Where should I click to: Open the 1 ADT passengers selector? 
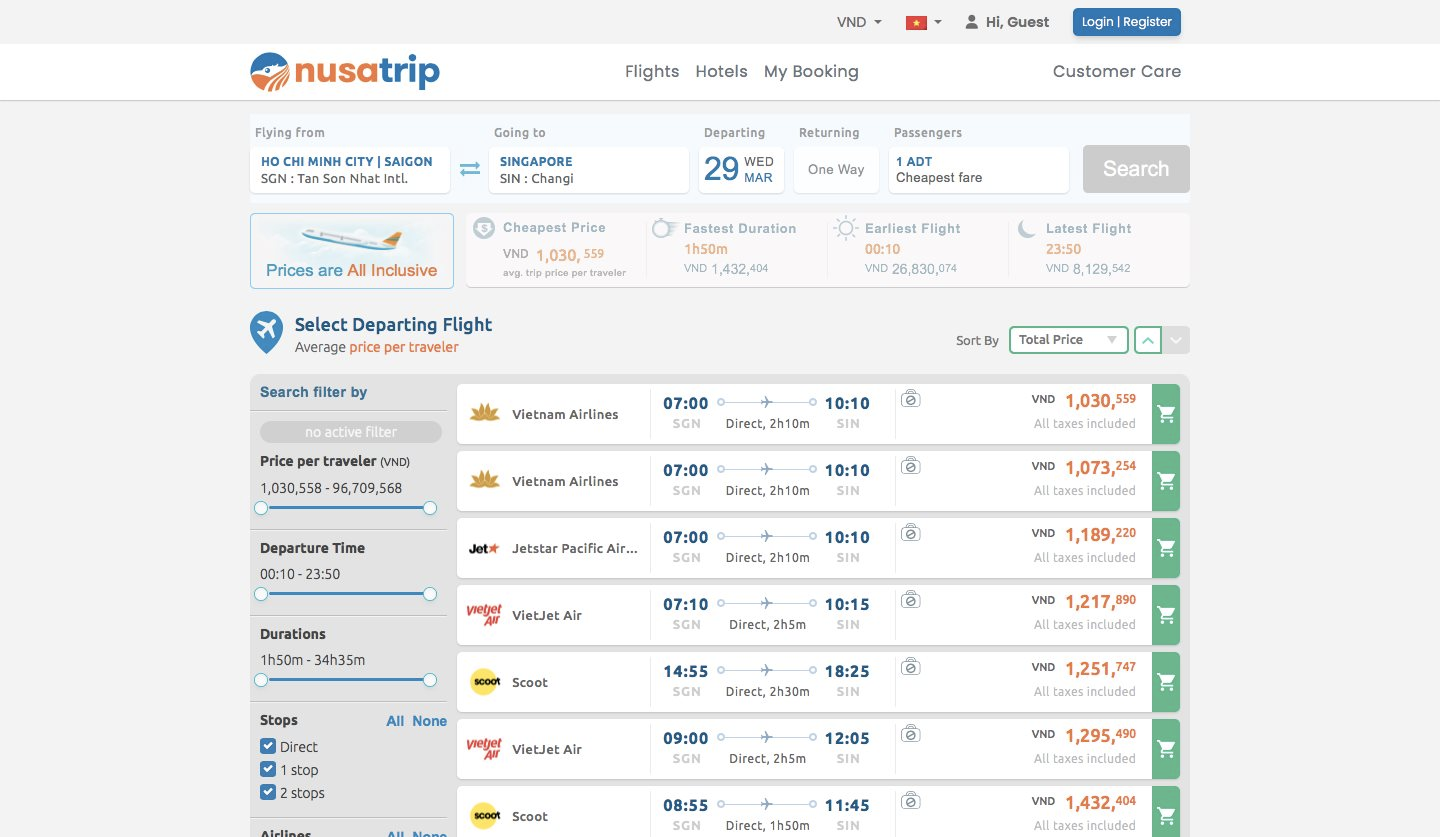click(x=978, y=169)
